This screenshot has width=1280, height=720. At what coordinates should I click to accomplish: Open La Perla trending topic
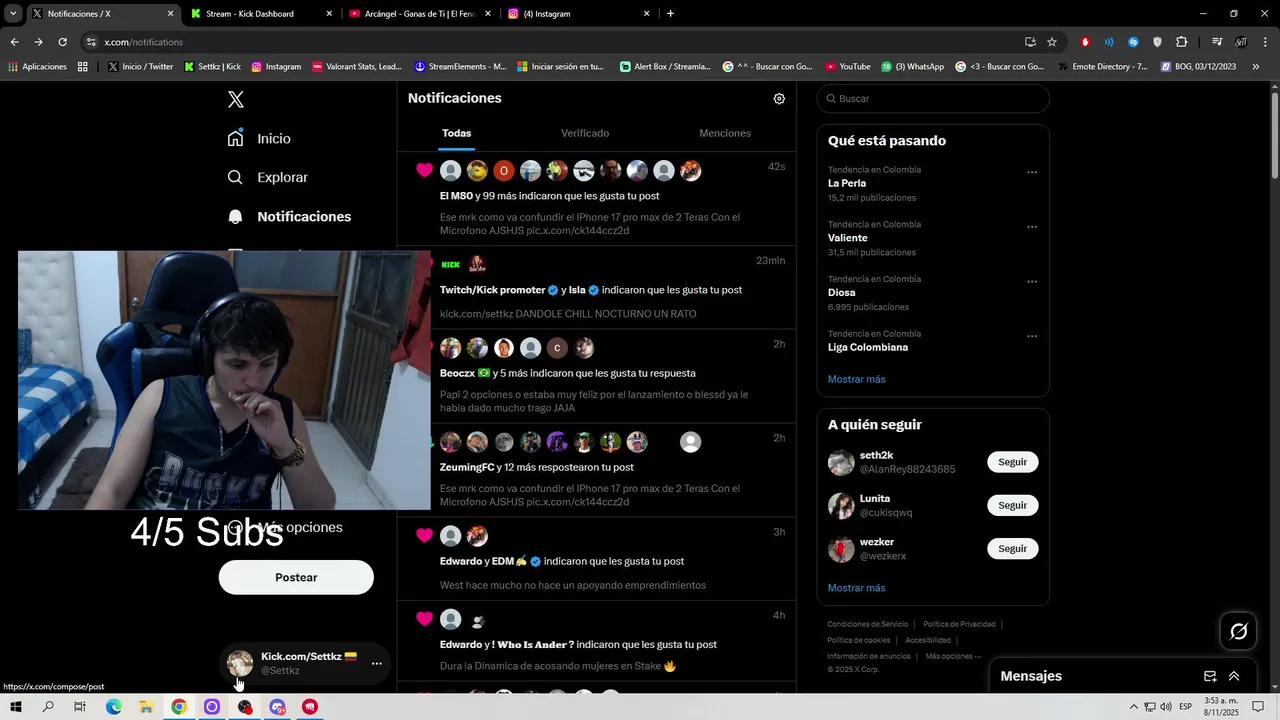(847, 183)
